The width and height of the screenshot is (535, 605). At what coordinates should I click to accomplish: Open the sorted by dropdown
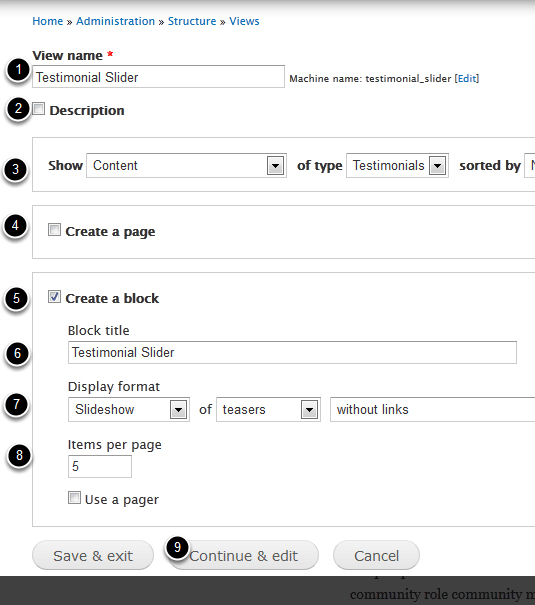click(530, 166)
